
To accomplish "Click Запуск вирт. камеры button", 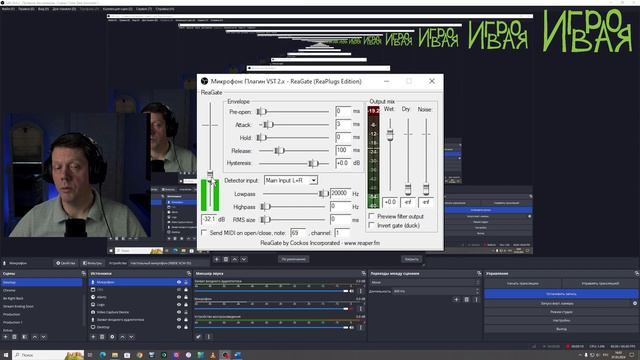I will point(558,303).
